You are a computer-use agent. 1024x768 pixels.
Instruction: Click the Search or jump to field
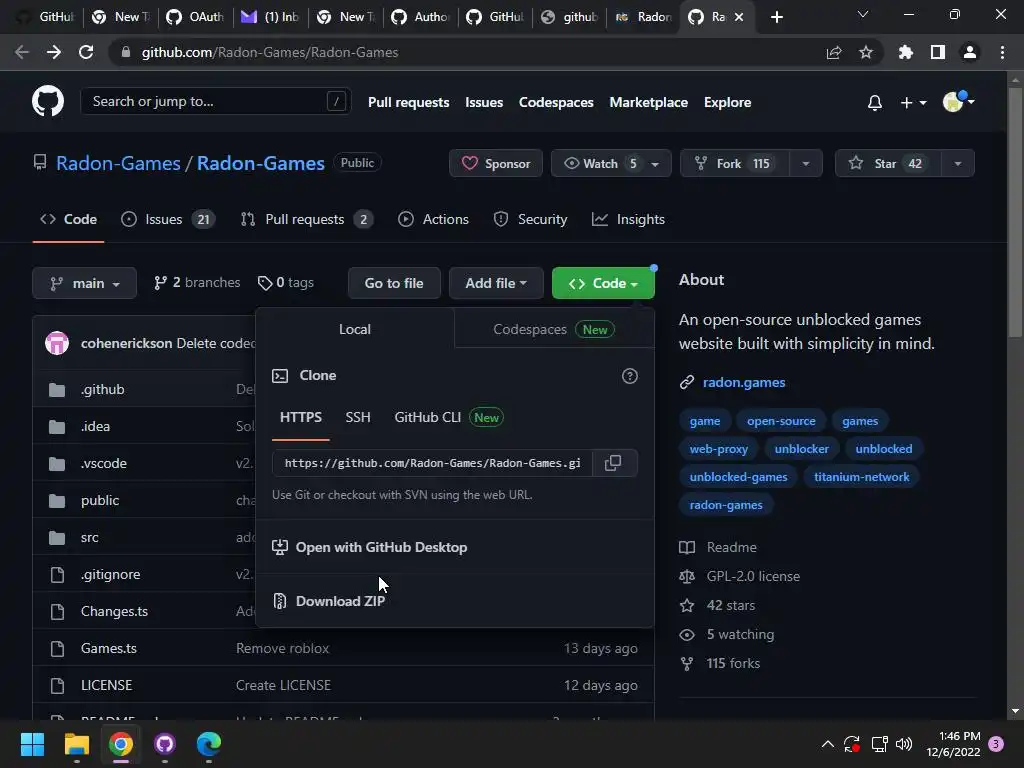coord(216,101)
